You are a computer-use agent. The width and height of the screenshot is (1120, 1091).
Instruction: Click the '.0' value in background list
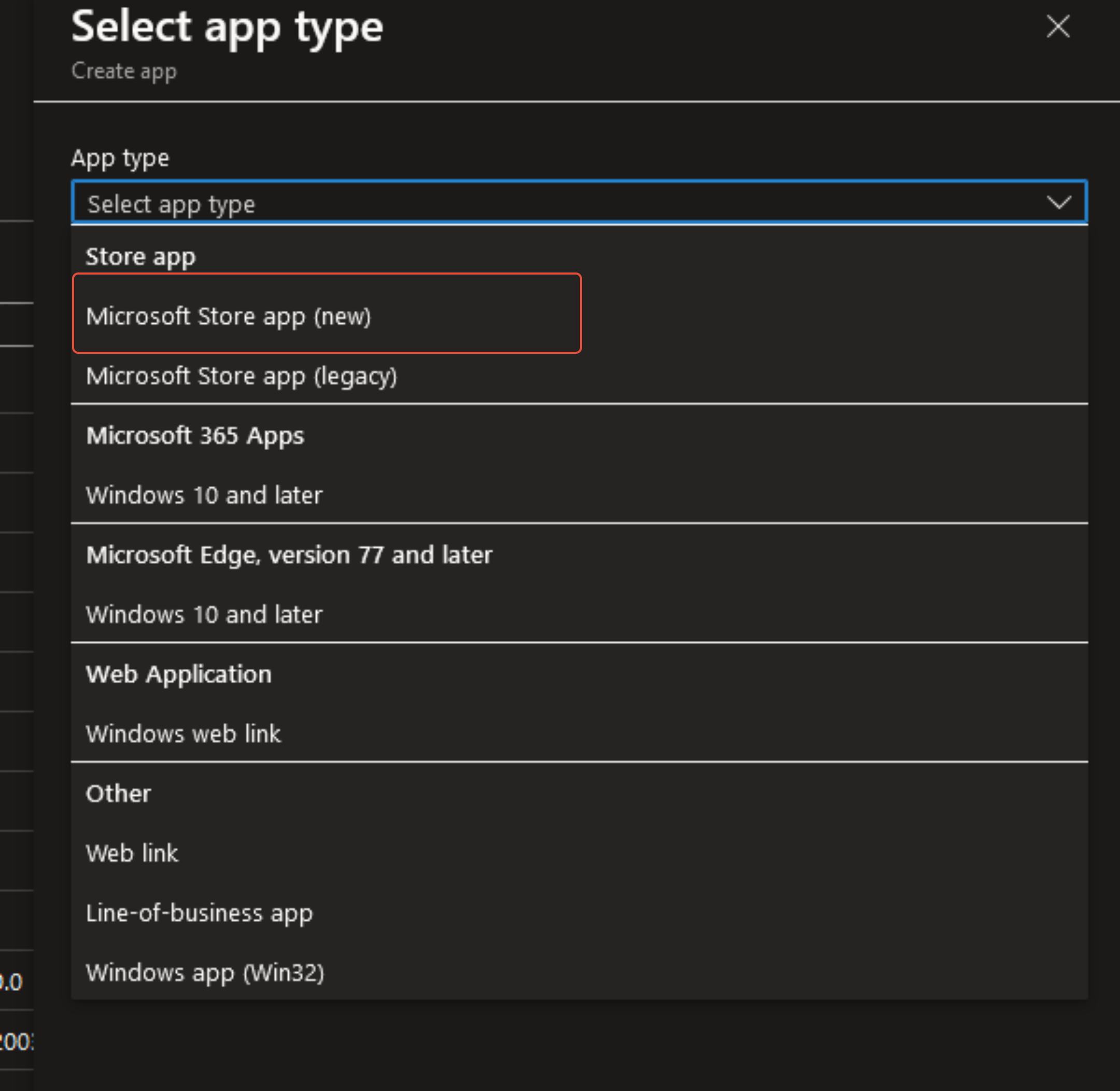click(11, 982)
